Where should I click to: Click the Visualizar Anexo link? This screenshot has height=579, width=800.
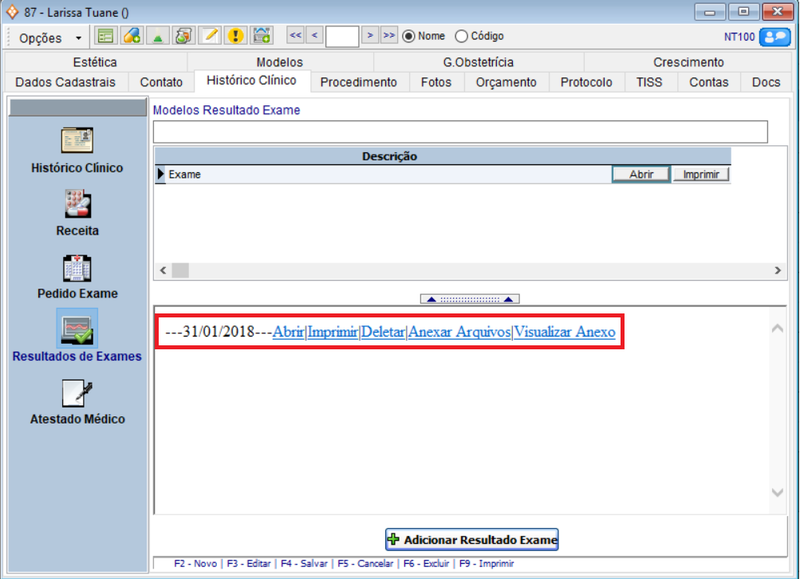pyautogui.click(x=564, y=332)
